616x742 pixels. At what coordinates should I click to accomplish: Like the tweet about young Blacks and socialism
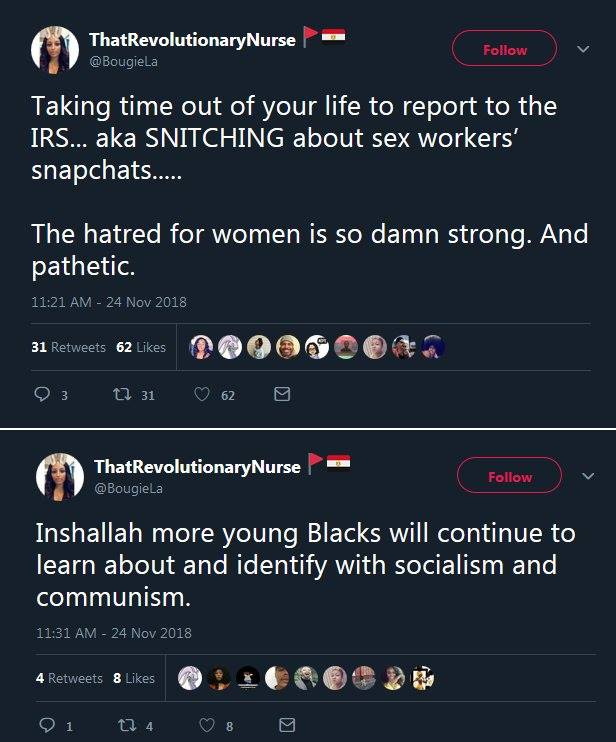click(x=205, y=725)
